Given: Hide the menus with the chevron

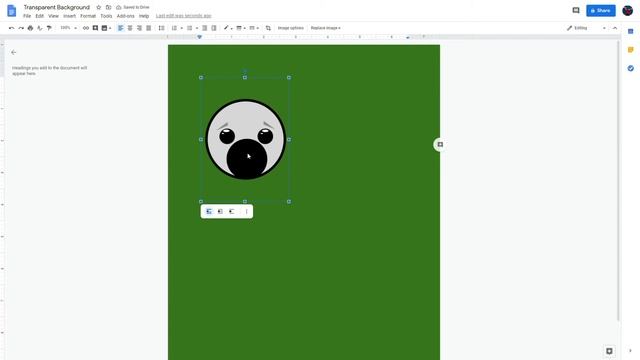Looking at the screenshot, I should (615, 28).
